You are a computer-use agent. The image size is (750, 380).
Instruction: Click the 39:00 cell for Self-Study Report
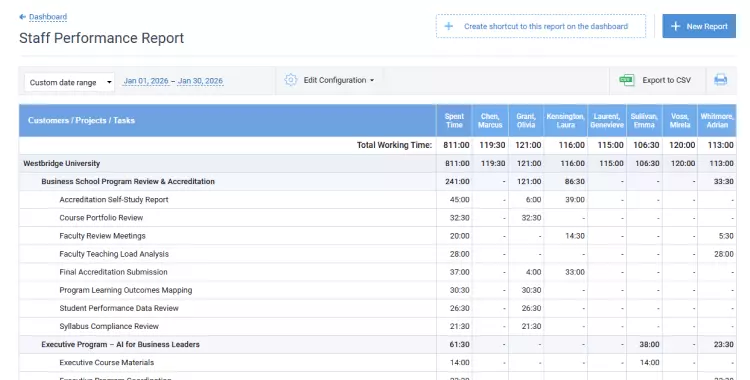pyautogui.click(x=575, y=200)
